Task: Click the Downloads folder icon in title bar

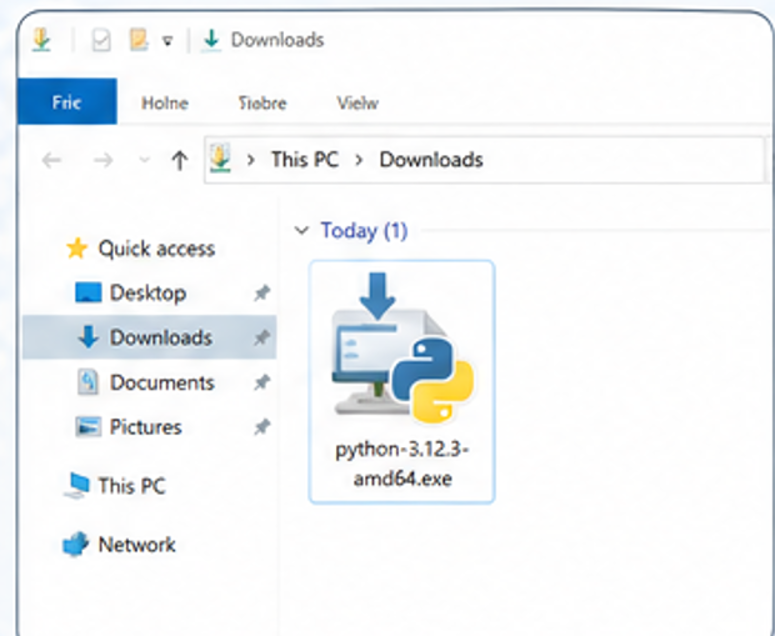Action: (x=42, y=40)
